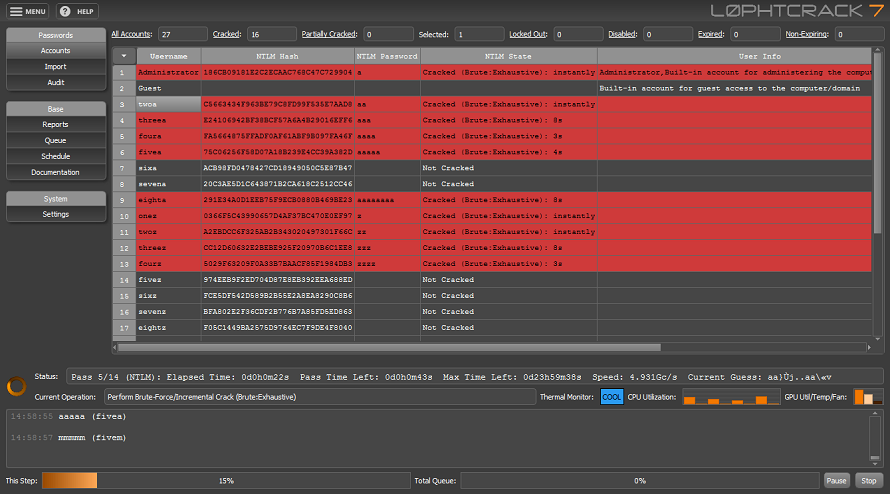This screenshot has height=494, width=890.
Task: Click the Selected count field
Action: click(x=479, y=34)
